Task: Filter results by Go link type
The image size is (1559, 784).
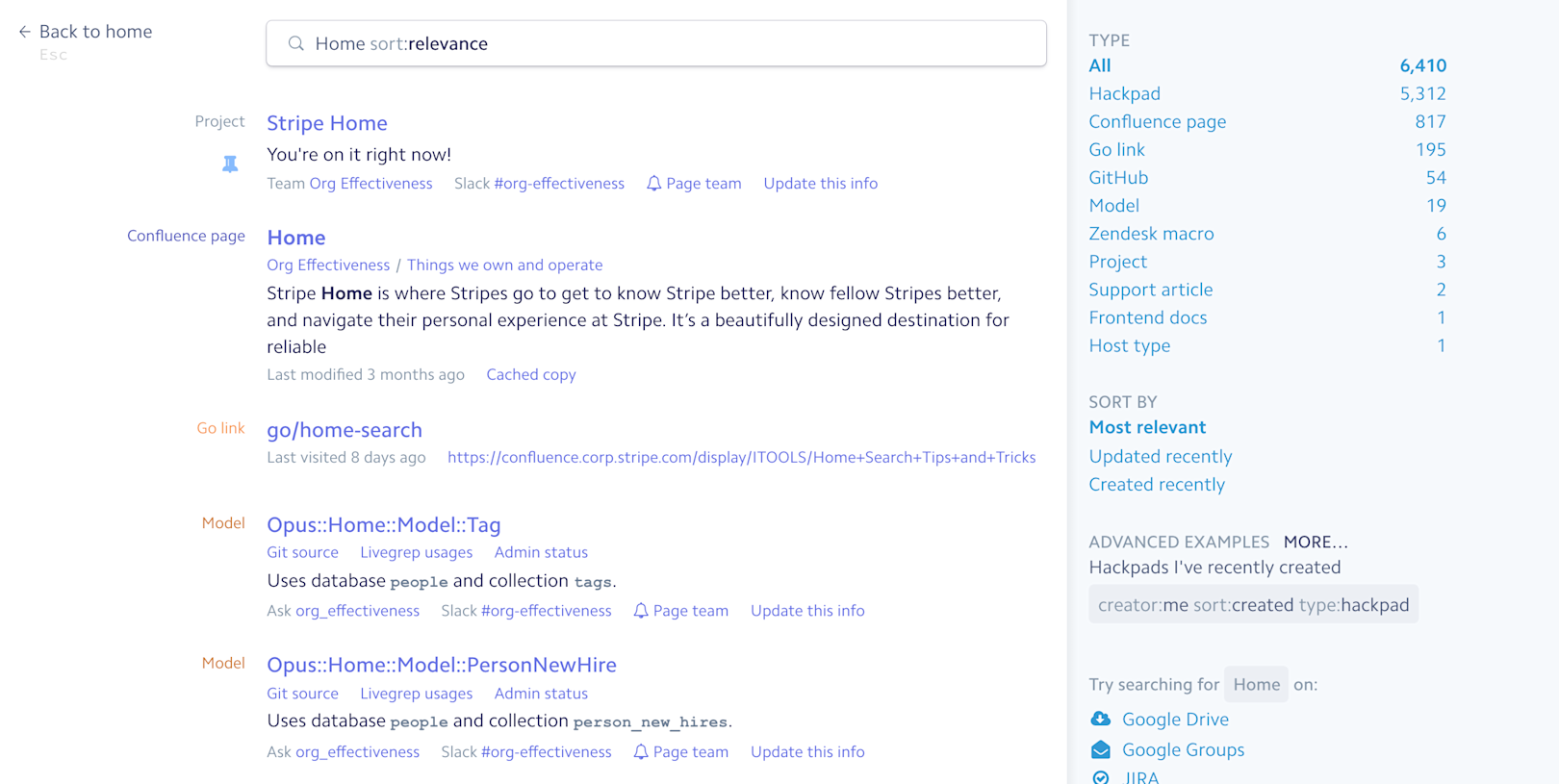Action: tap(1116, 149)
